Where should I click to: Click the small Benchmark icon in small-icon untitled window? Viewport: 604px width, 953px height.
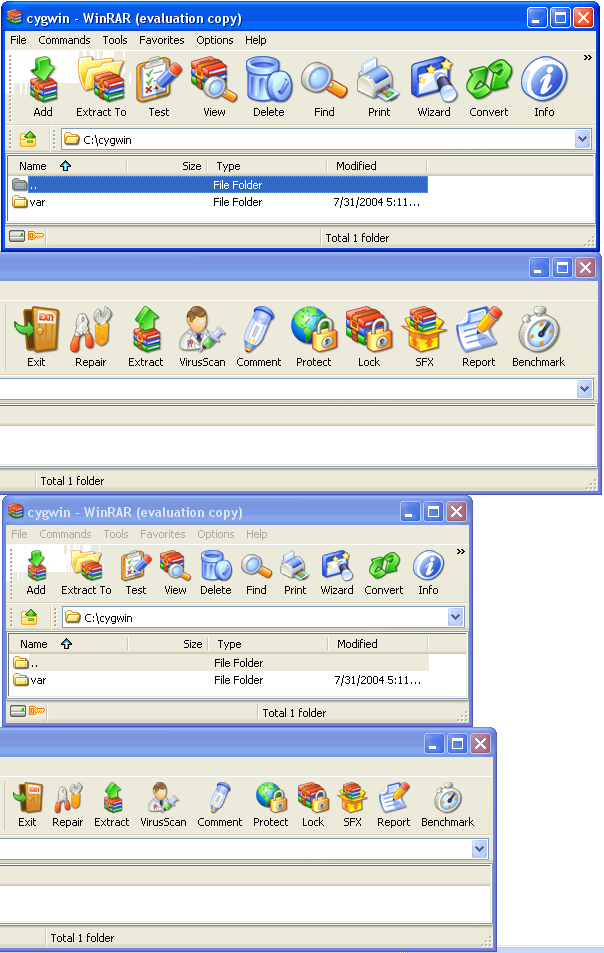[448, 798]
